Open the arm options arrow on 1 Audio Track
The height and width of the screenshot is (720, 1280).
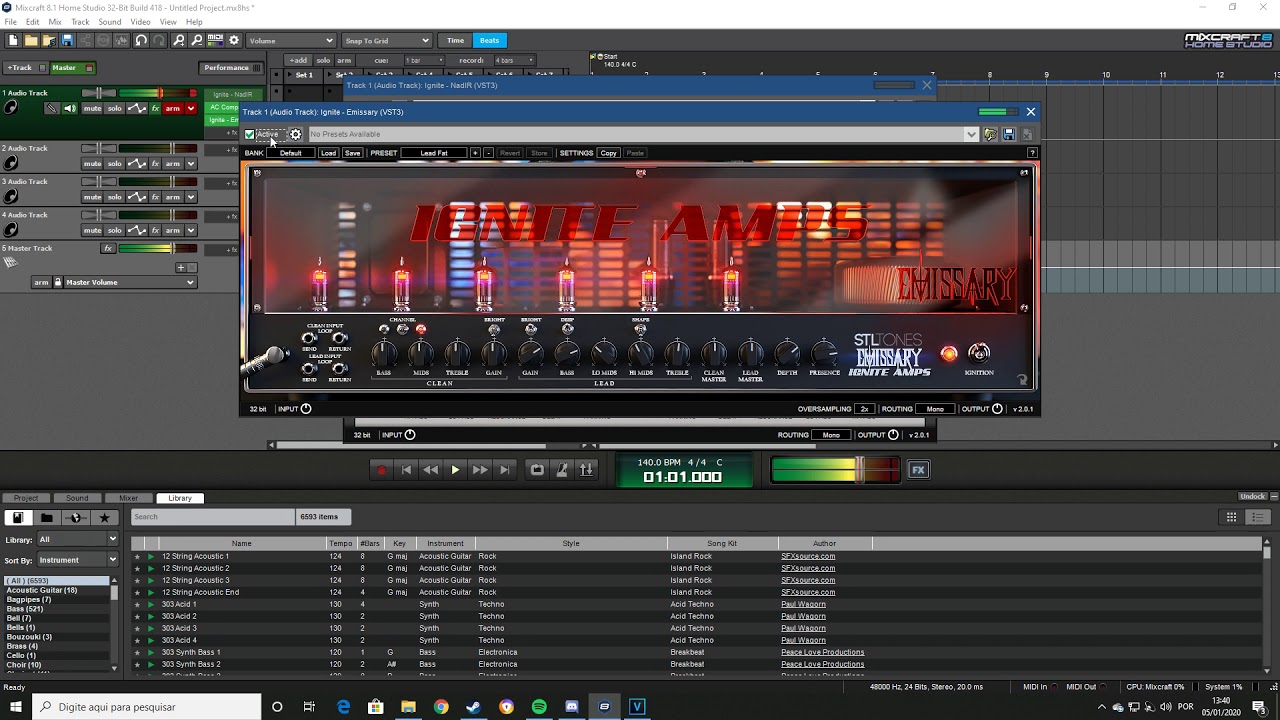191,108
